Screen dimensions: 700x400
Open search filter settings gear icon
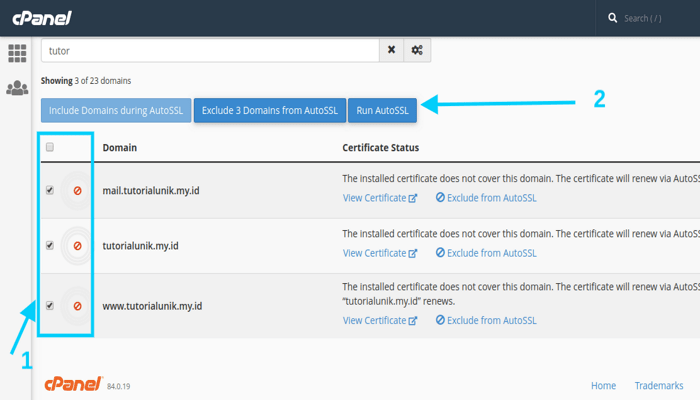[417, 50]
